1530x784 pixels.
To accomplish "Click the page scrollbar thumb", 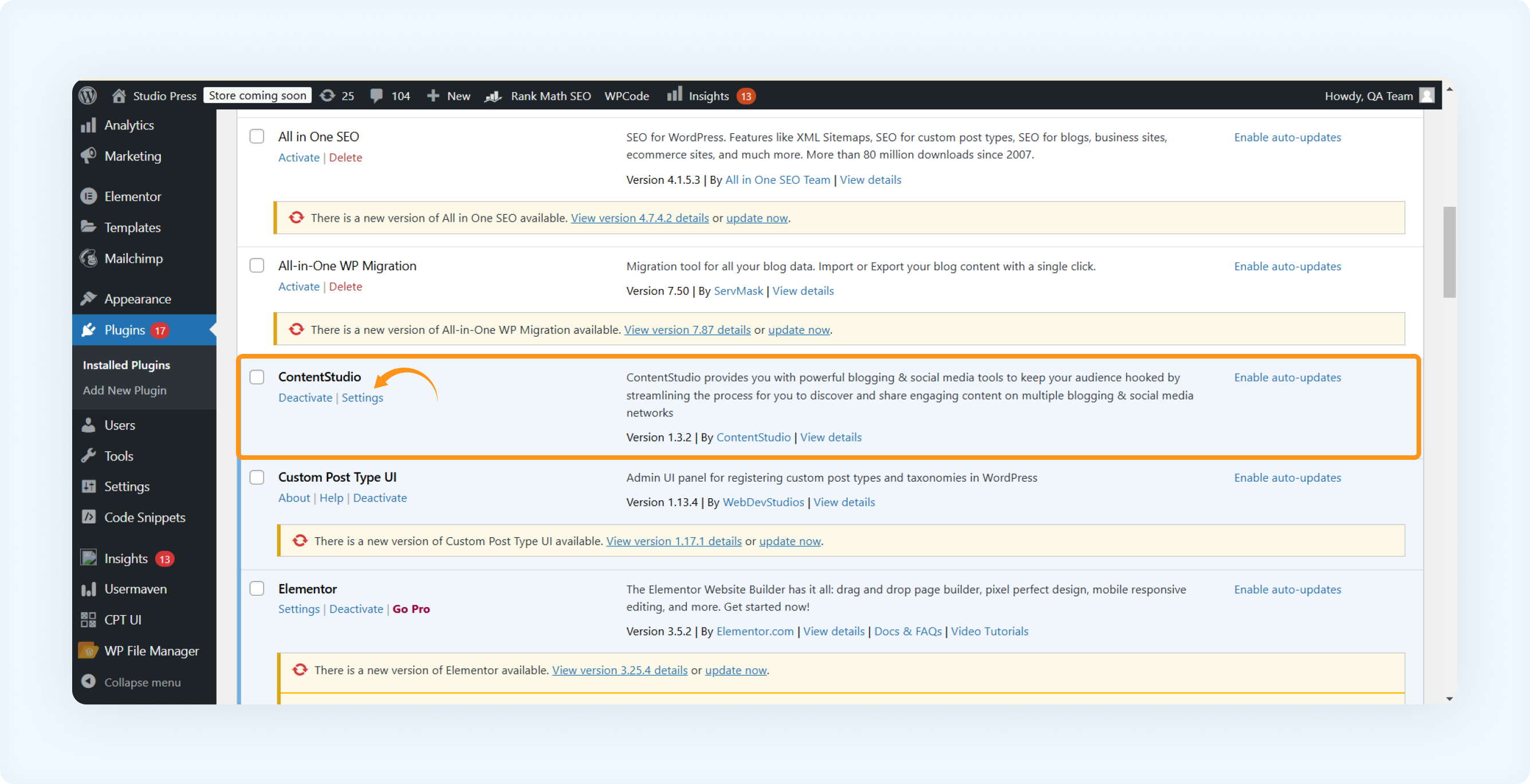I will point(1449,252).
